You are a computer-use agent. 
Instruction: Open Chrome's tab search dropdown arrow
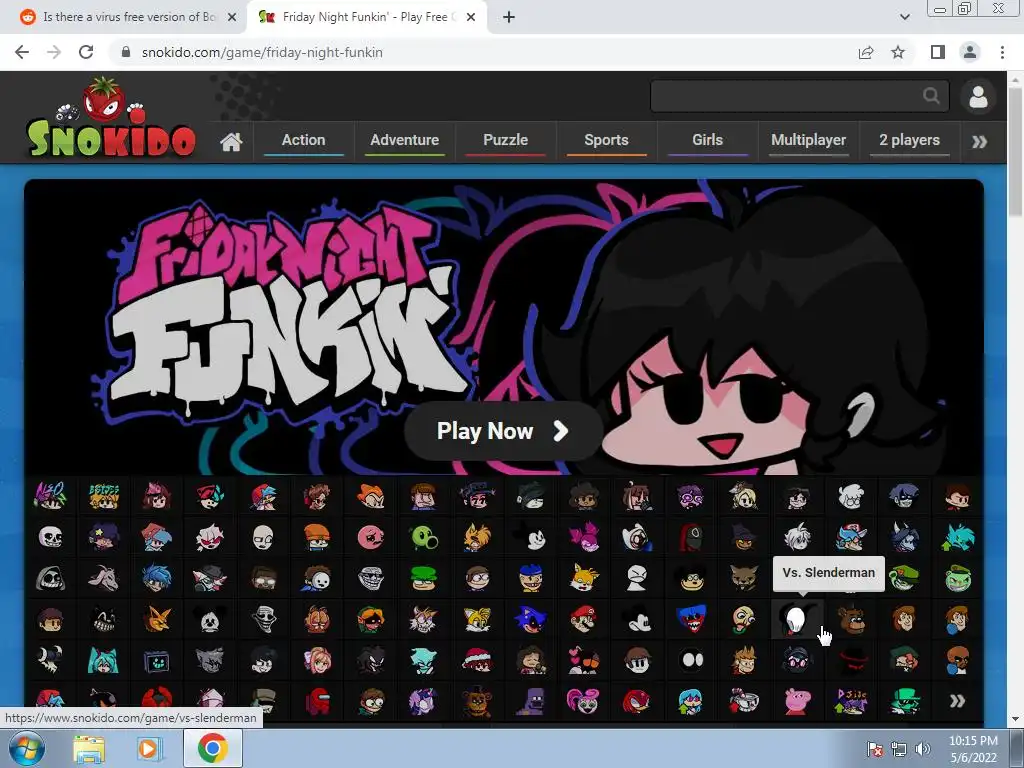coord(904,17)
